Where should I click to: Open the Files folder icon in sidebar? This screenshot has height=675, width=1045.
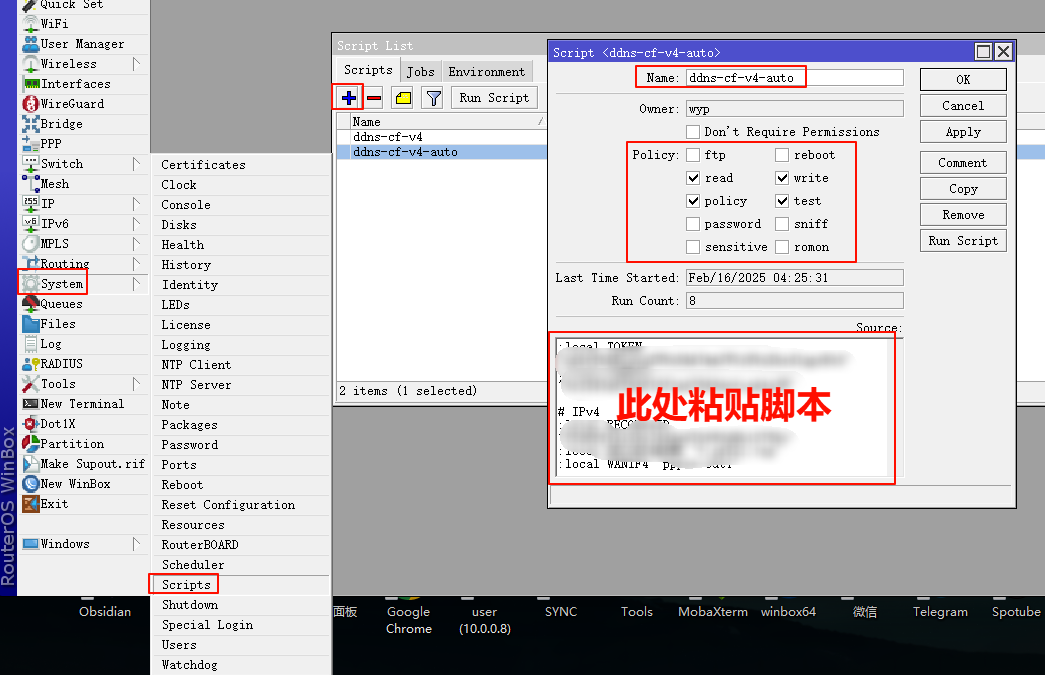31,324
